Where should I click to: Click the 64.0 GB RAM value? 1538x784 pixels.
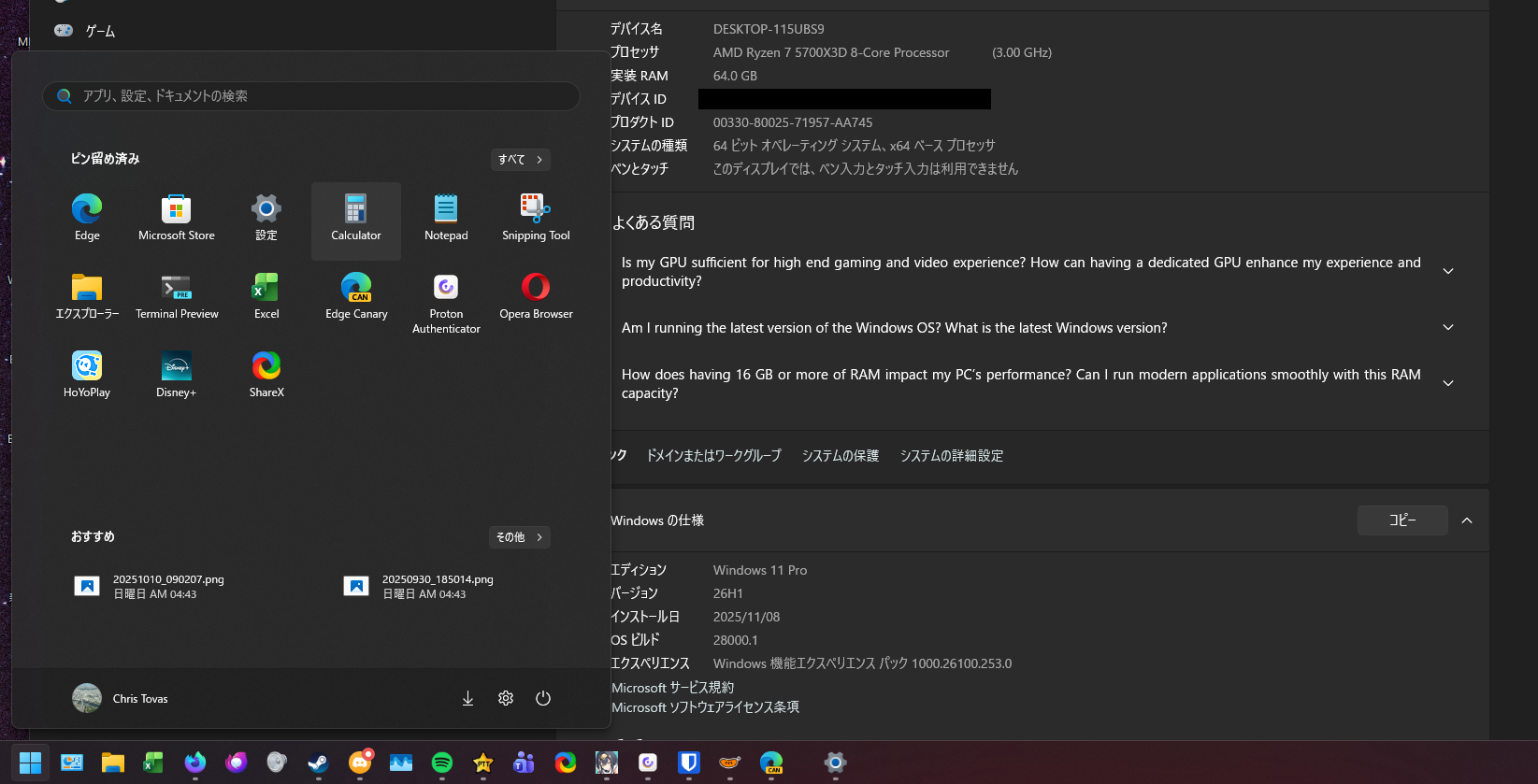tap(735, 76)
